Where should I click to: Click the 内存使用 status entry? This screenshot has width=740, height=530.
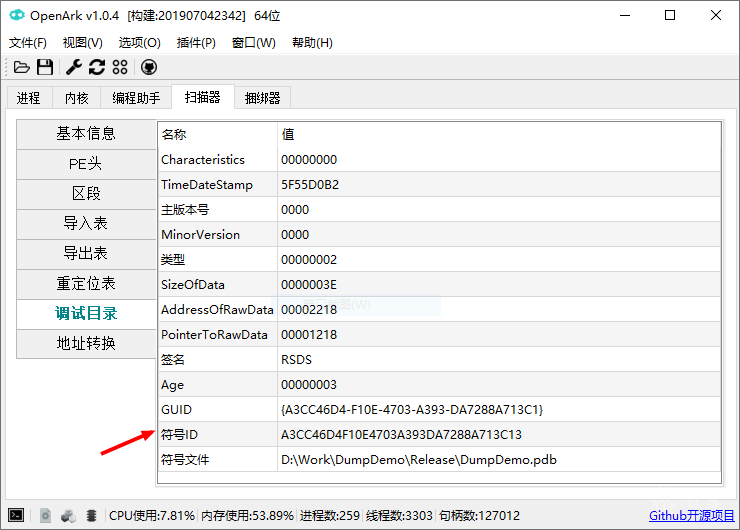point(247,515)
